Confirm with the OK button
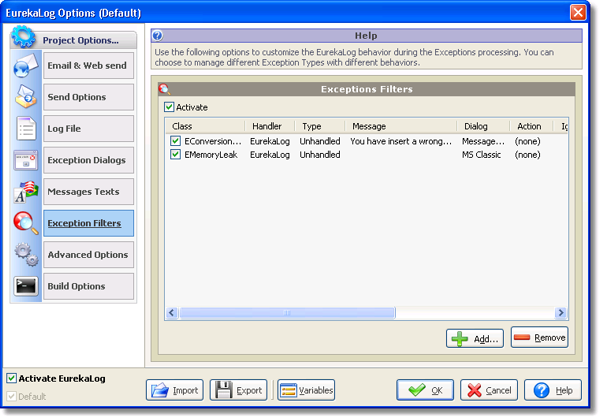 [x=425, y=390]
